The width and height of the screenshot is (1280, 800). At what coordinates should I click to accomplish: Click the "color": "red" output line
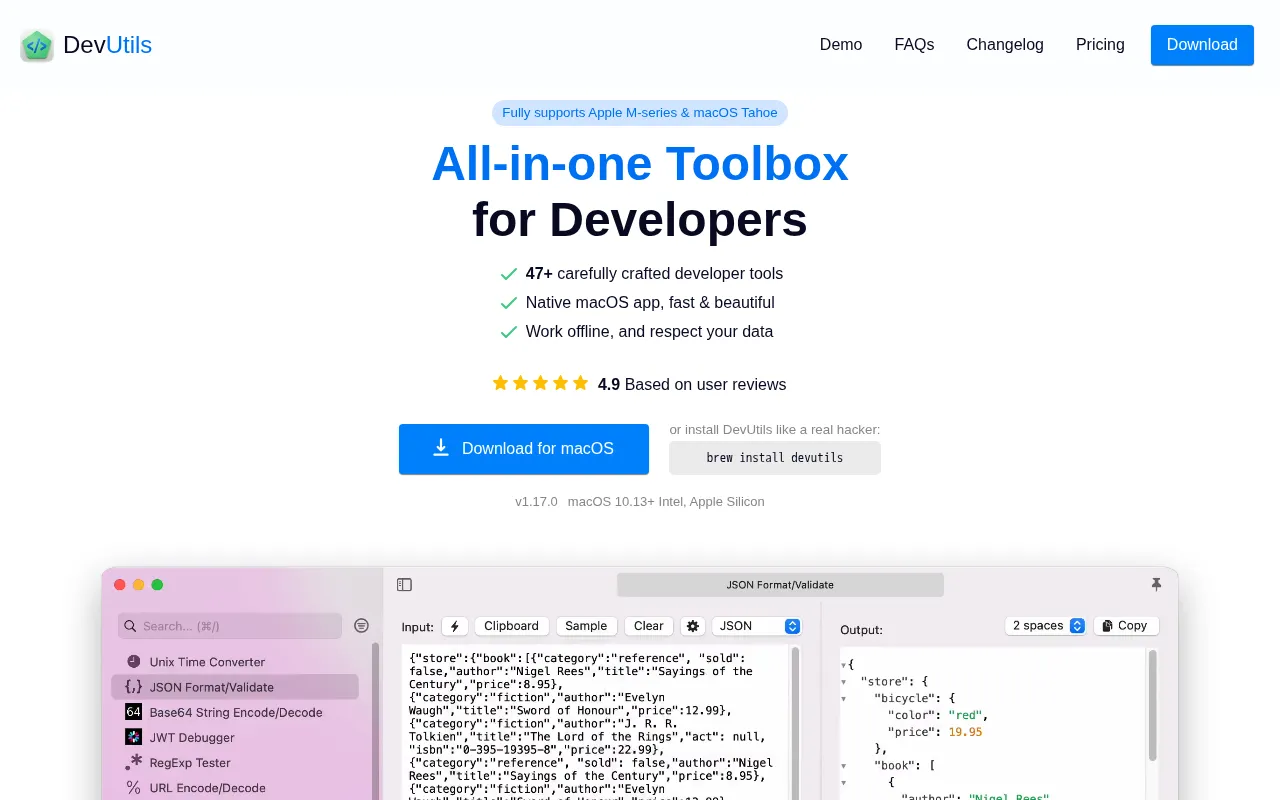tap(938, 715)
